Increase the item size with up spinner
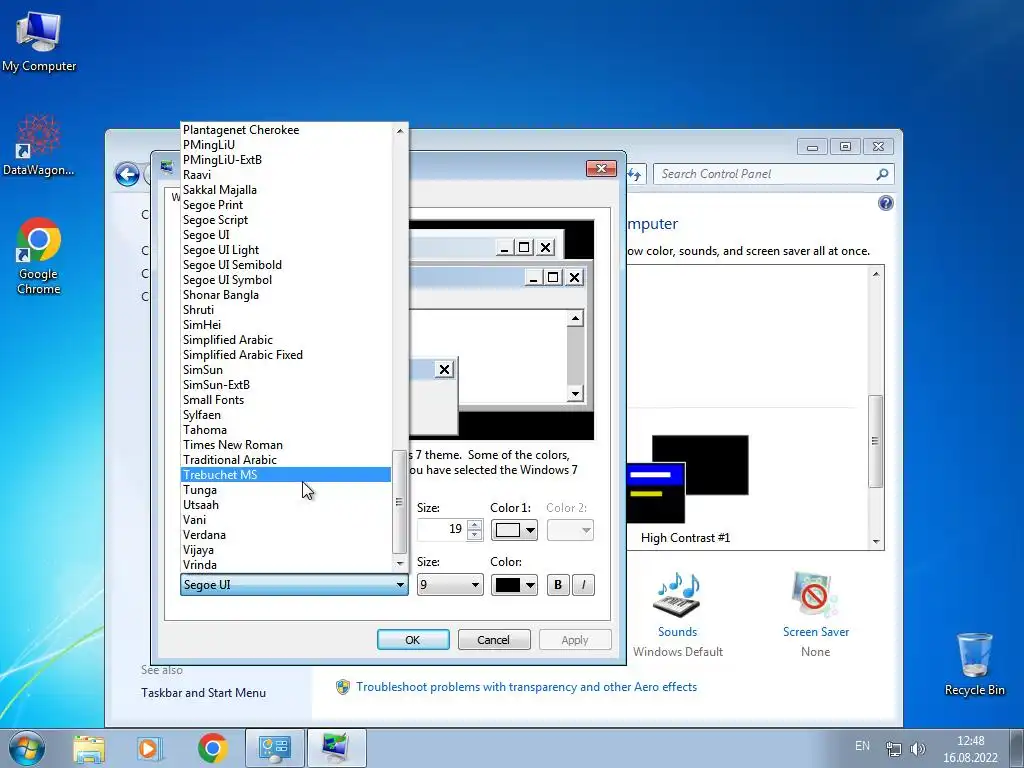The width and height of the screenshot is (1024, 768). (x=475, y=524)
